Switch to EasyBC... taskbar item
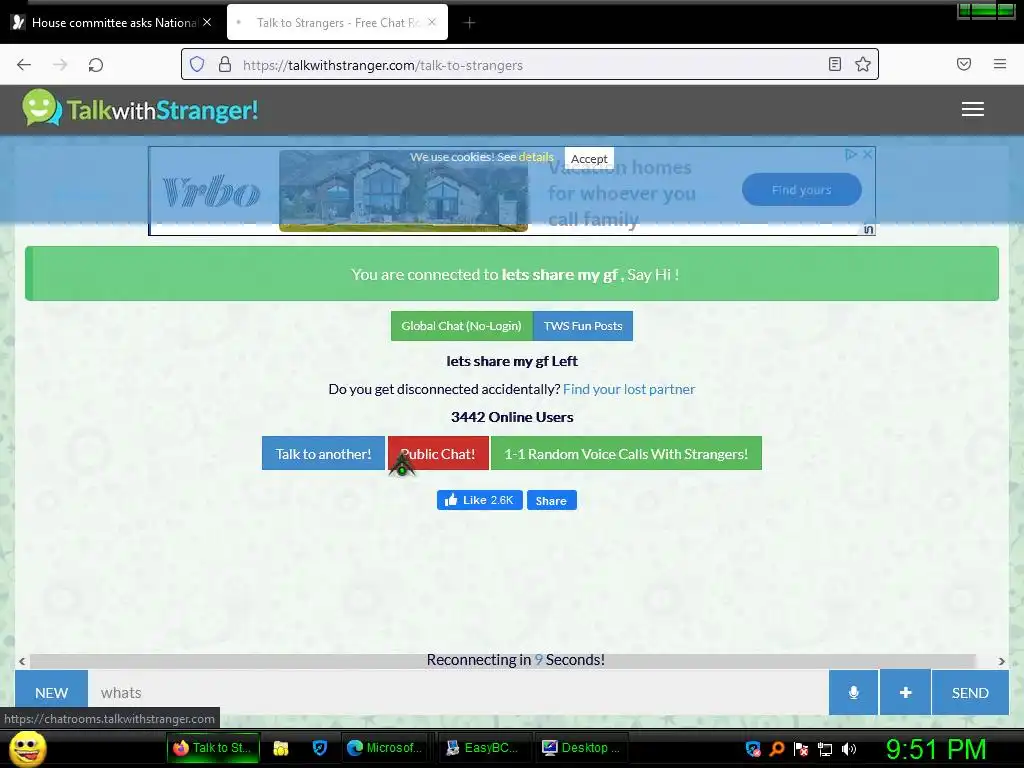Viewport: 1024px width, 768px height. [483, 748]
